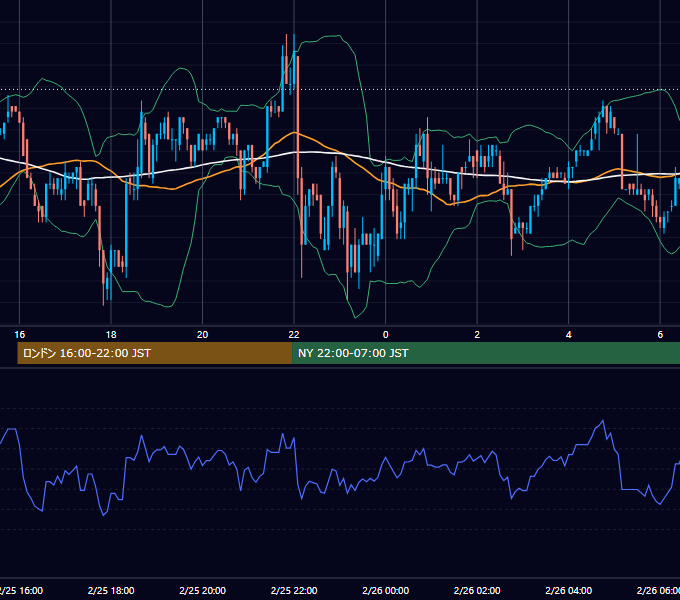Click the 6 hour axis label

point(660,335)
